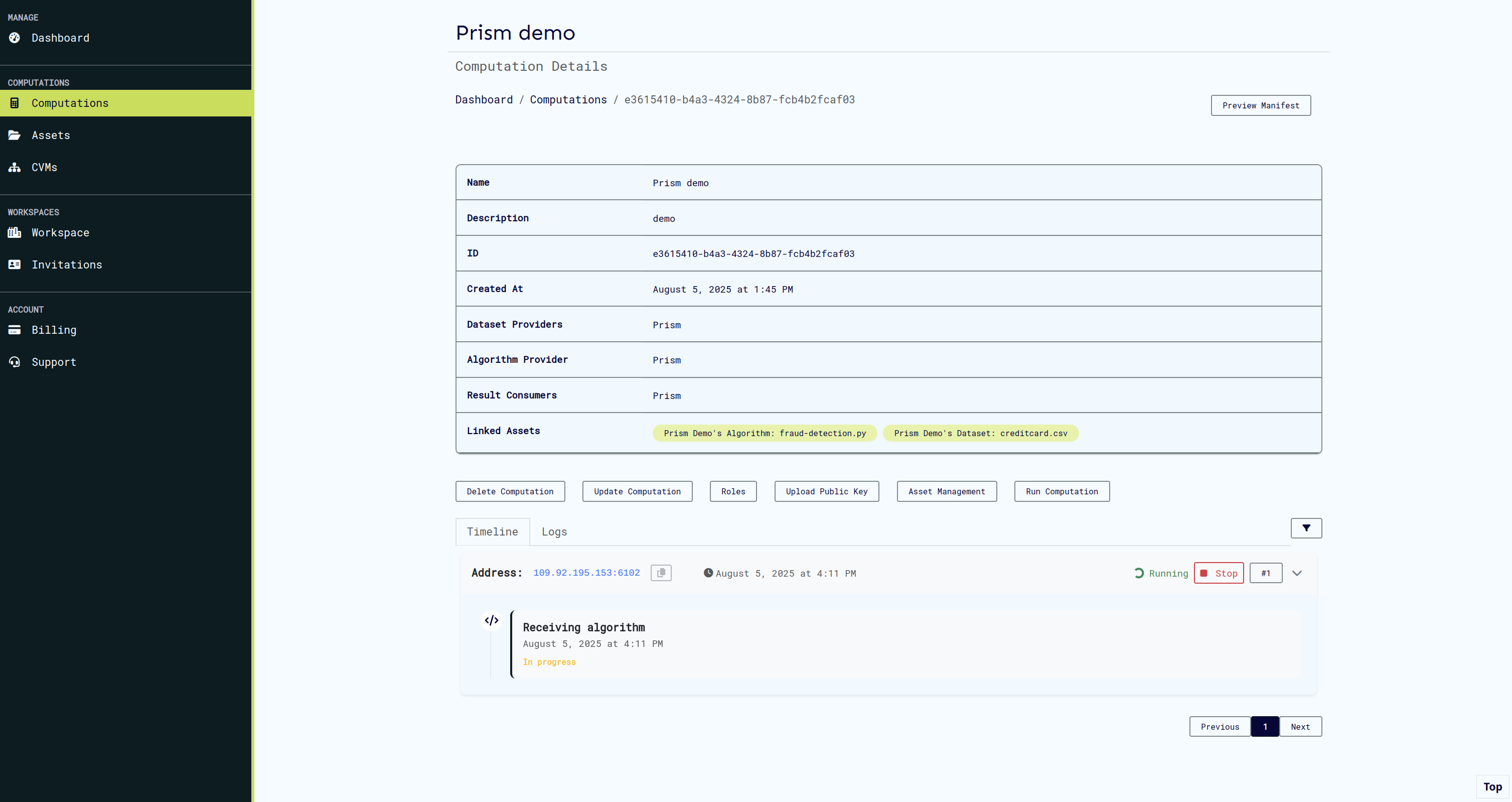Open Workspace in the sidebar
1512x802 pixels.
coord(61,232)
